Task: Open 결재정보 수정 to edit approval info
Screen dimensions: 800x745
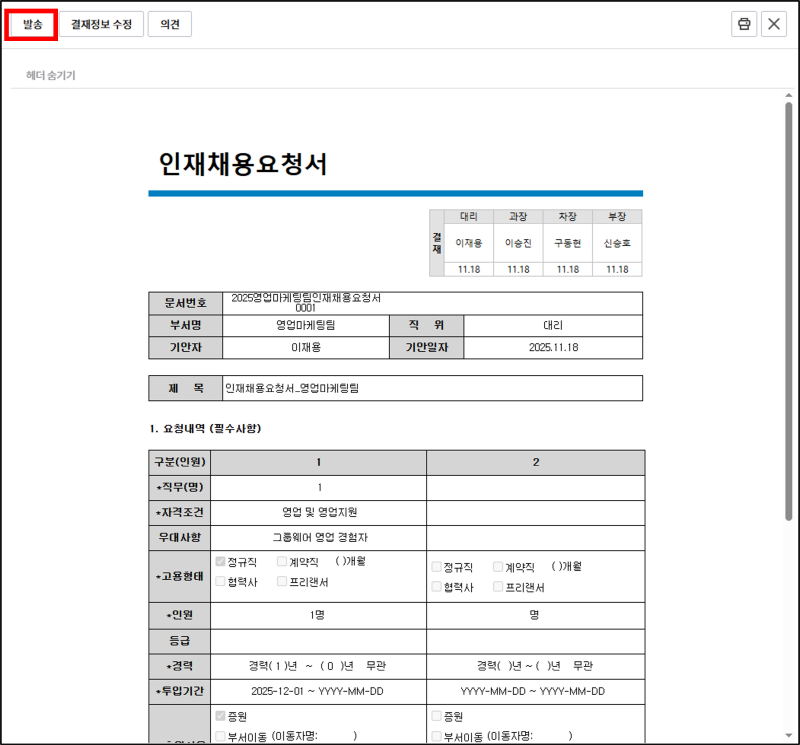Action: 100,24
